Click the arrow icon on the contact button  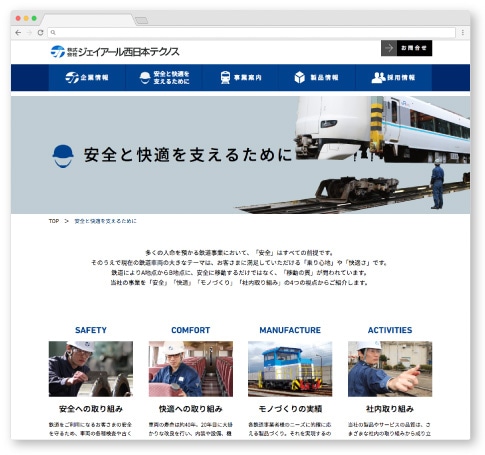[389, 48]
